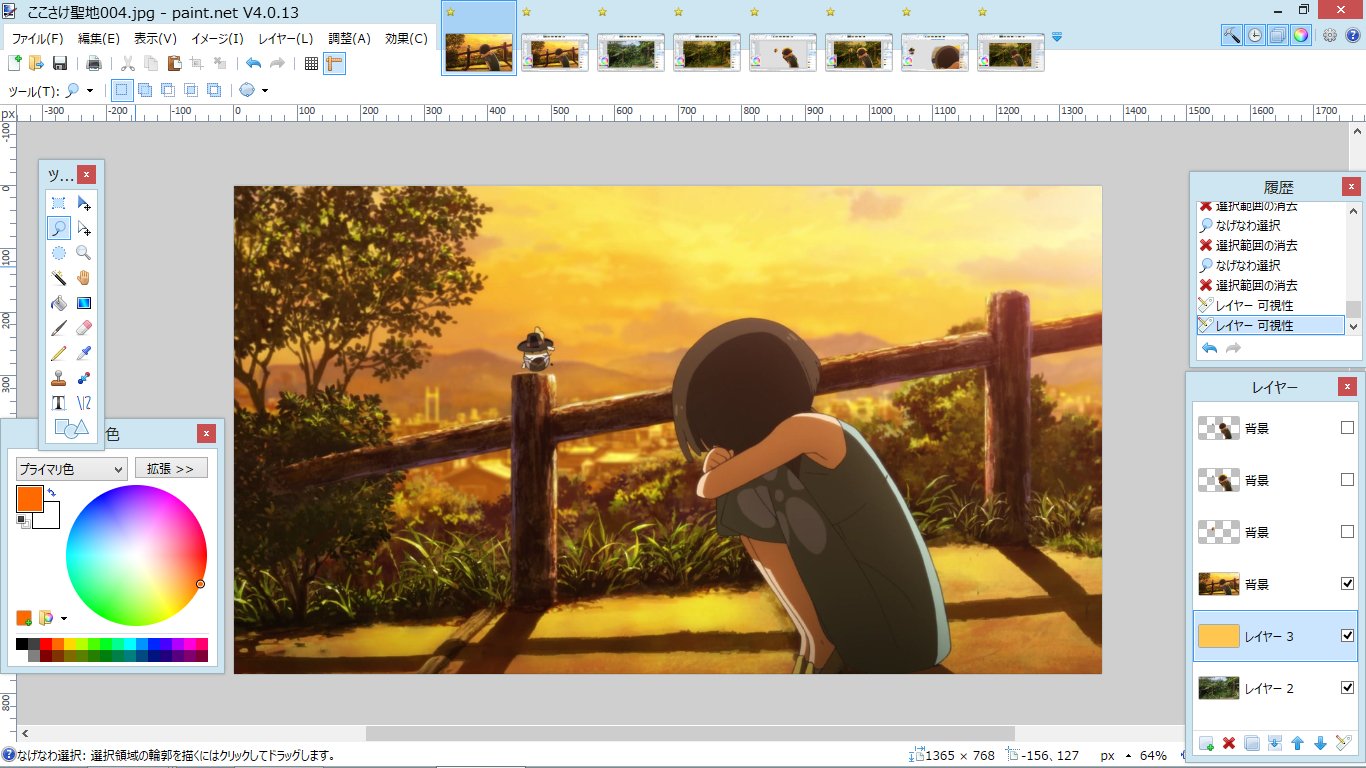
Task: Toggle visibility of second 背景 layer
Action: 1347,480
